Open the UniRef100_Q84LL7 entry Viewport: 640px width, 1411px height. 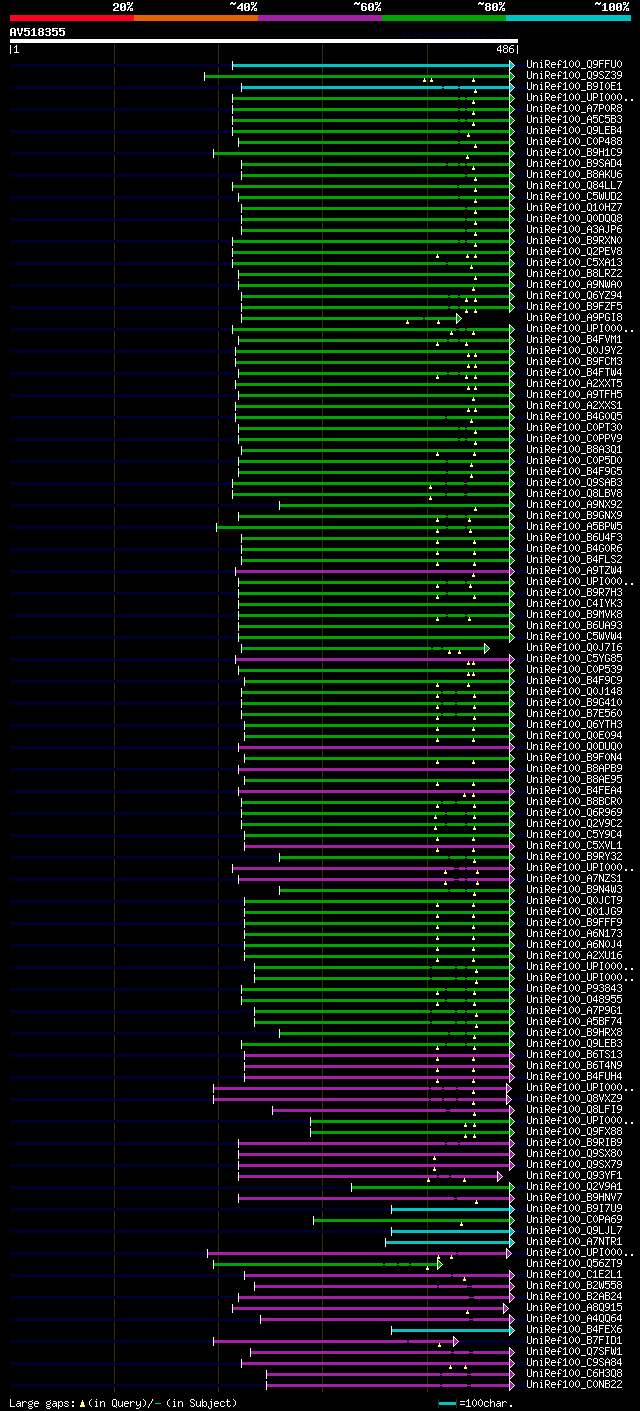(574, 186)
